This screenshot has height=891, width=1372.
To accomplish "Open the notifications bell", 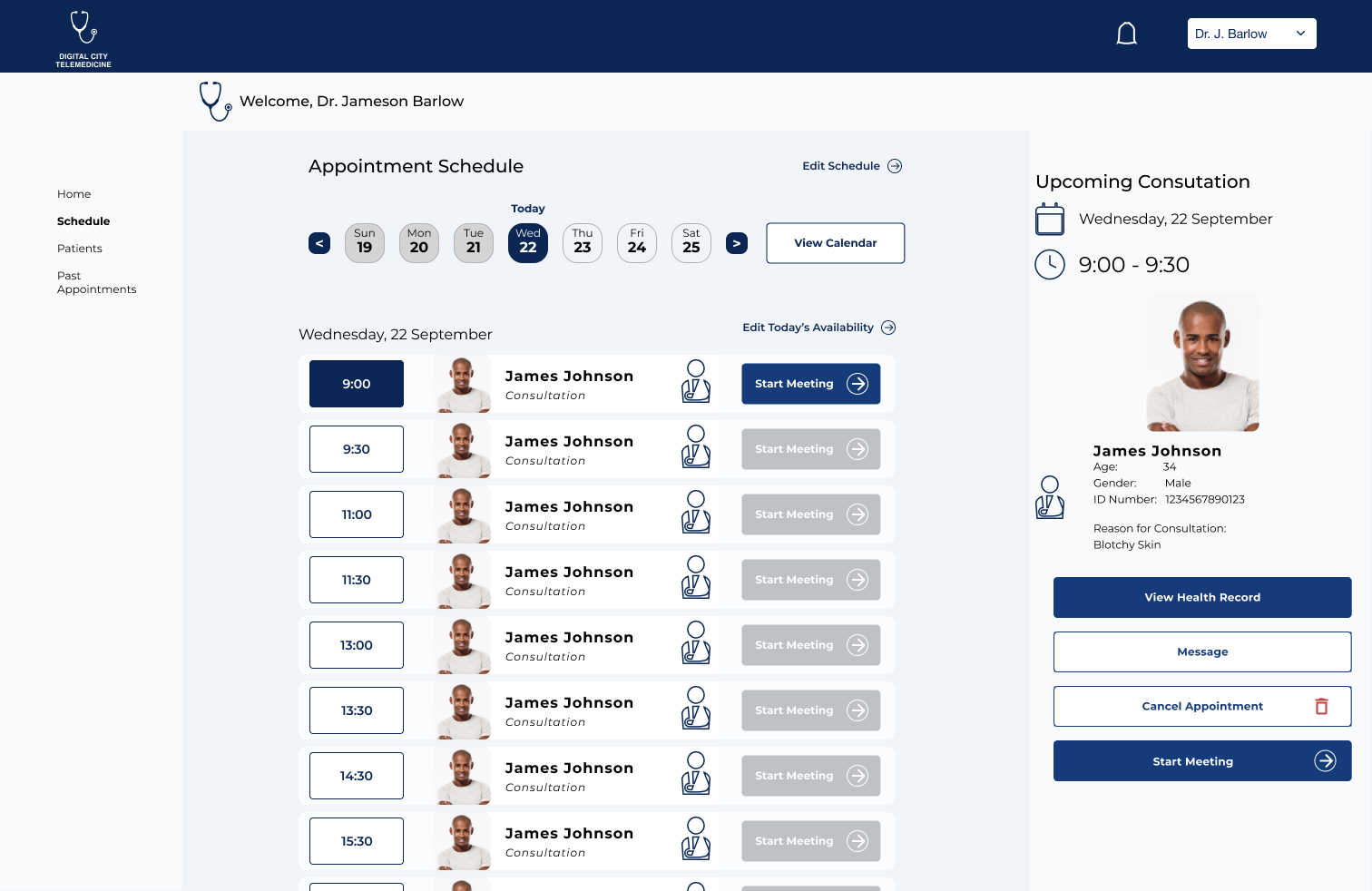I will tap(1126, 34).
